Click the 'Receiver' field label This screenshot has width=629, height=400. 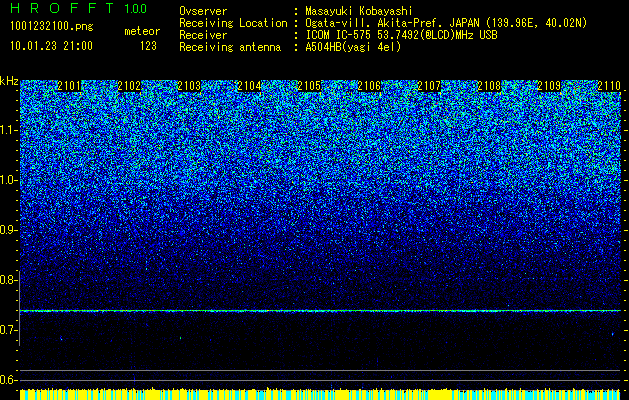(x=203, y=35)
